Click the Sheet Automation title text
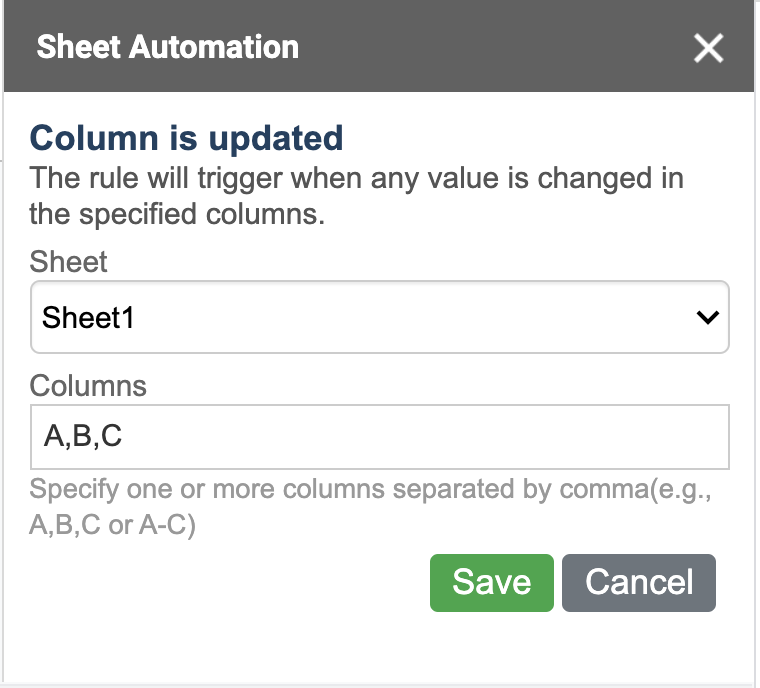 coord(167,47)
